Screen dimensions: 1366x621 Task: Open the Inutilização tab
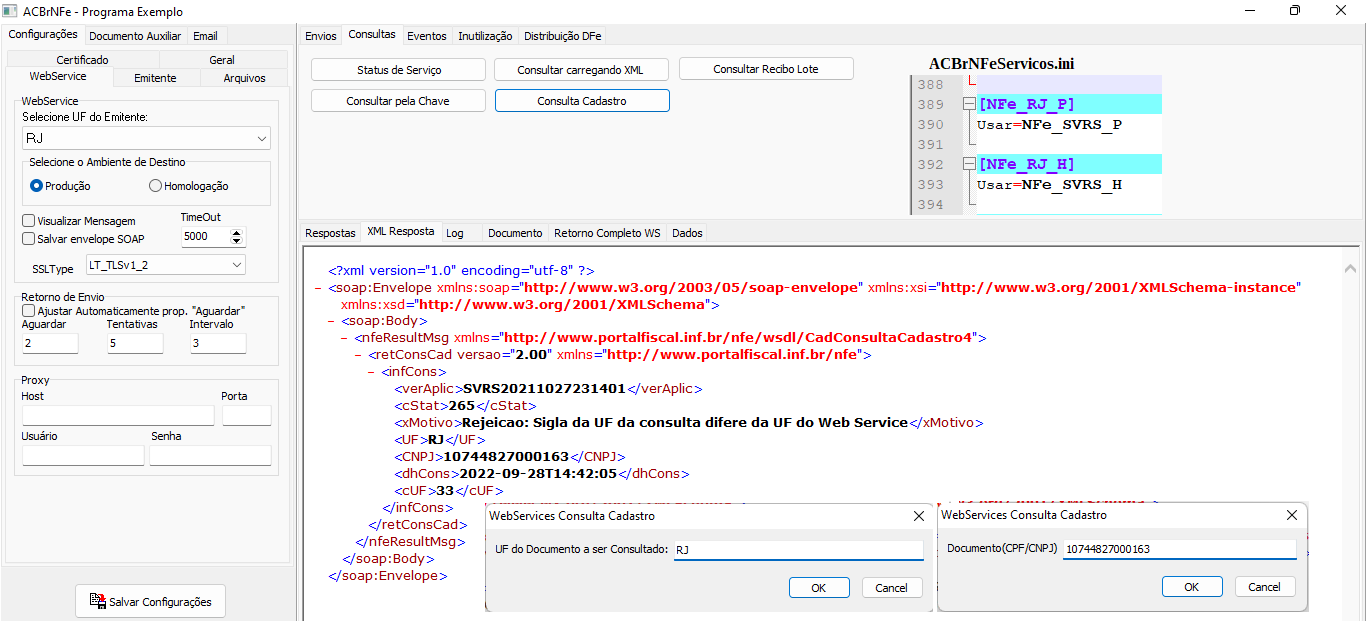(485, 36)
